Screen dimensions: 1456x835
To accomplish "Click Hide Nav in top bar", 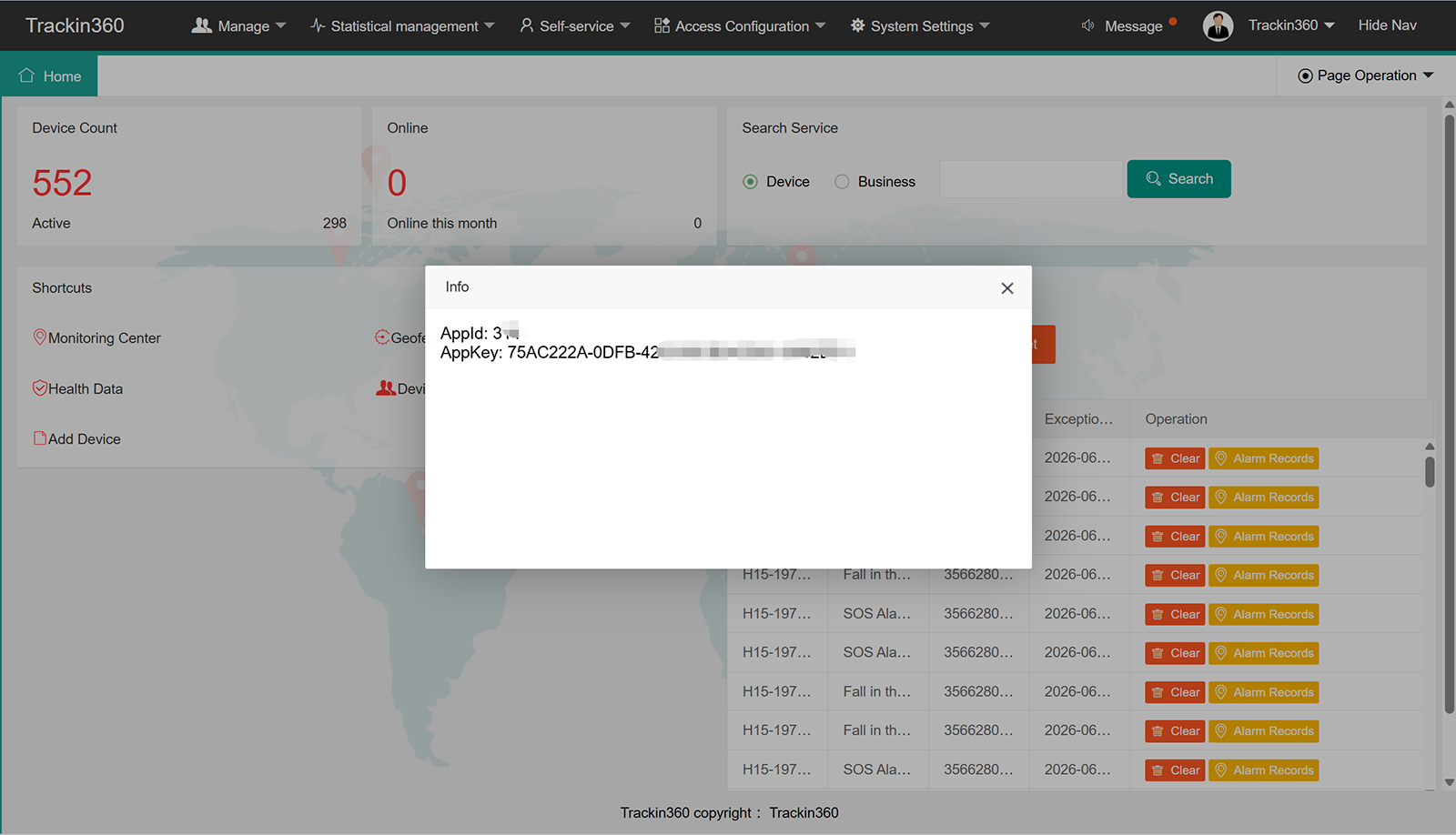I will click(1387, 25).
